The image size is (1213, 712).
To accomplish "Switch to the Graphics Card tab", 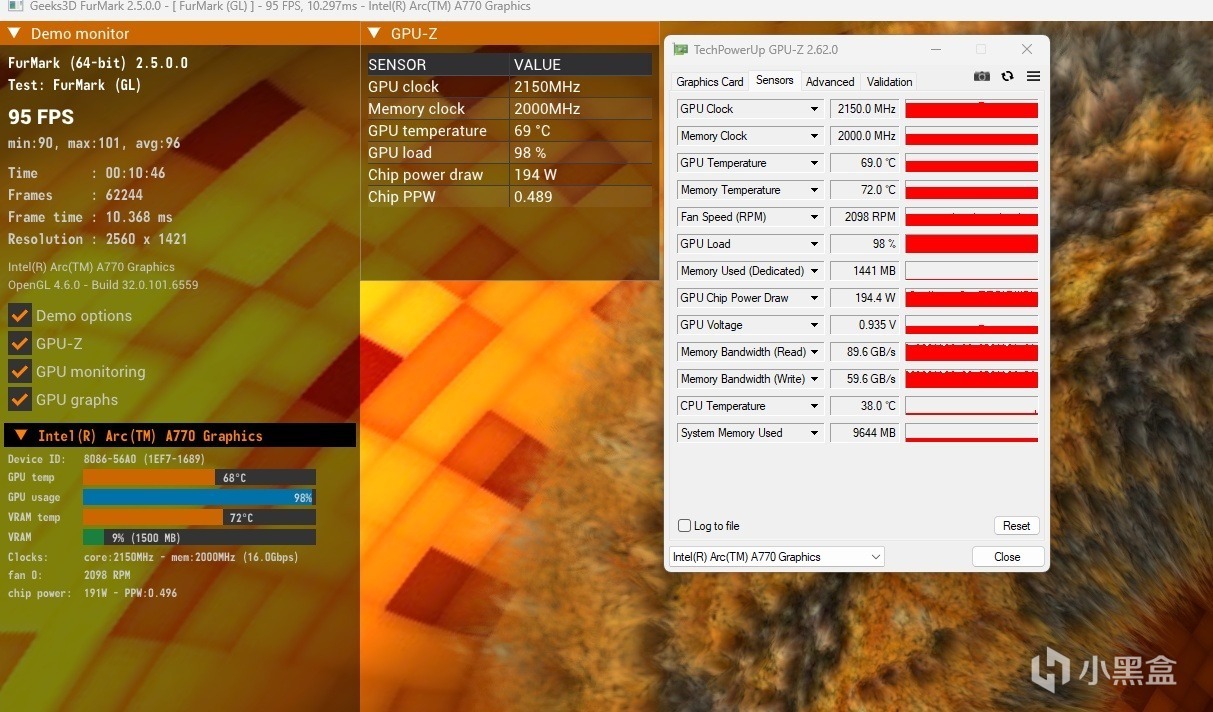I will 710,82.
